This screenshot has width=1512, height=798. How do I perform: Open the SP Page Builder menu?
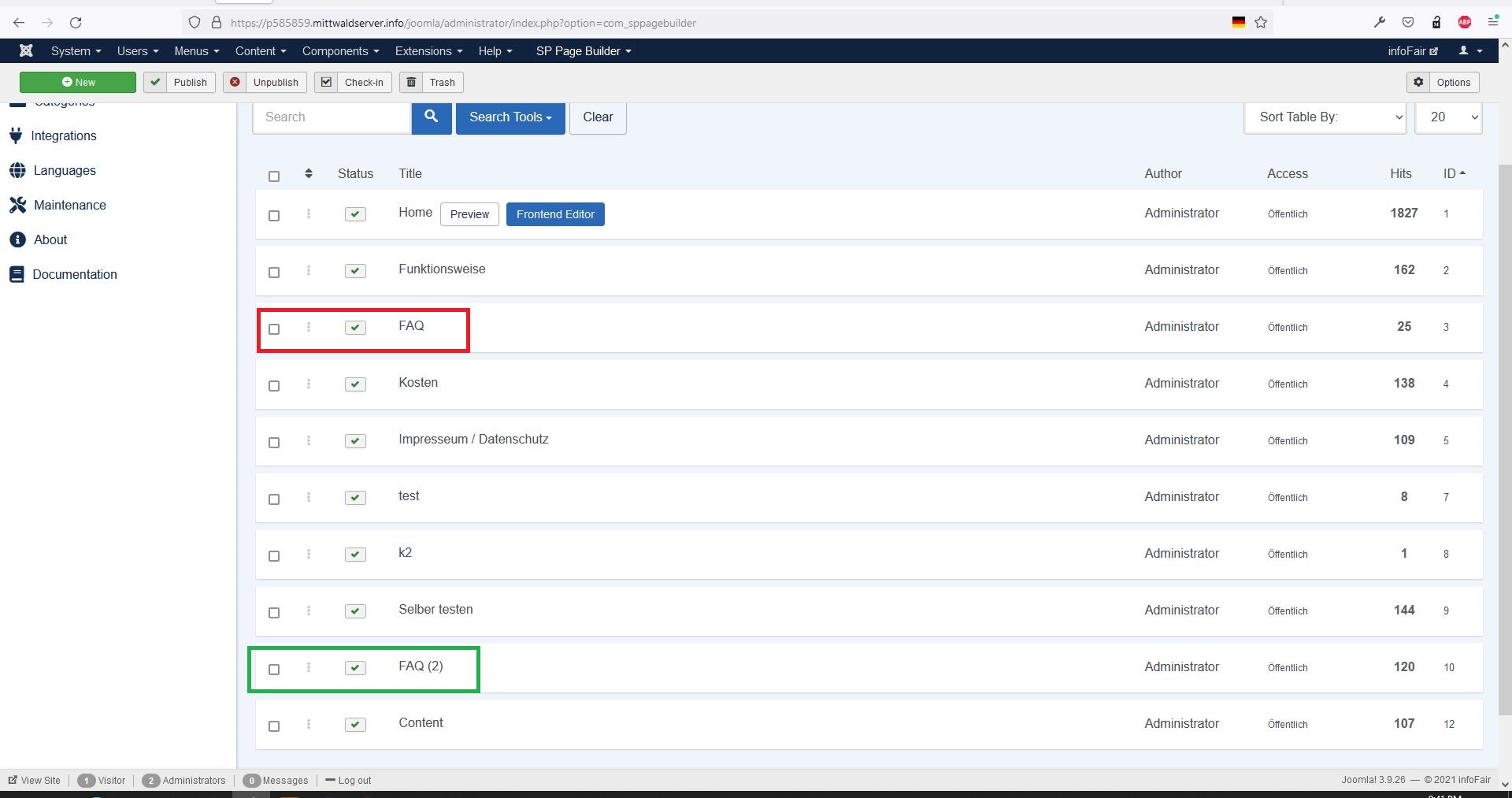click(583, 50)
